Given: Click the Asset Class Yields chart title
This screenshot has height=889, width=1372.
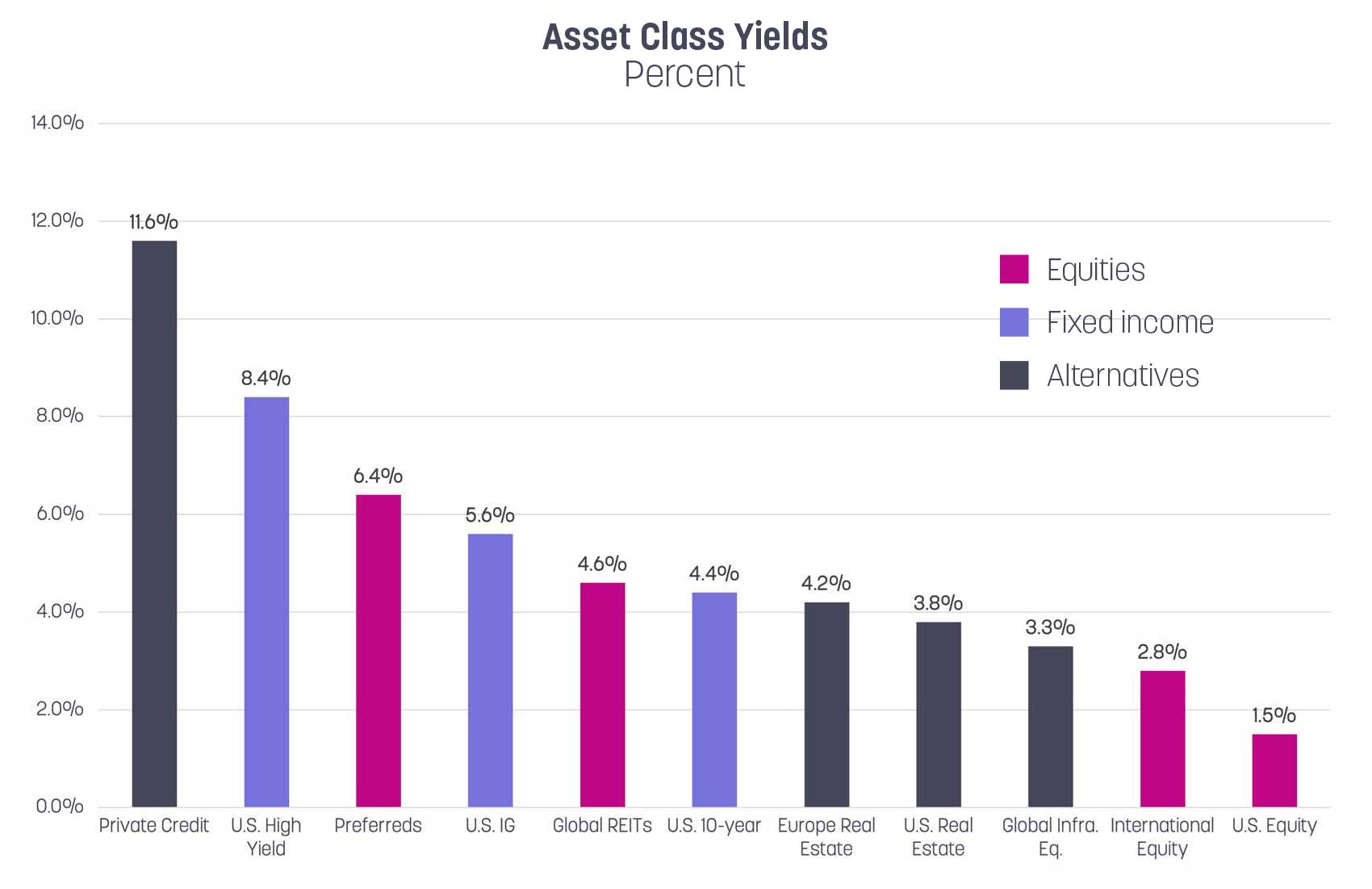Looking at the screenshot, I should [685, 37].
